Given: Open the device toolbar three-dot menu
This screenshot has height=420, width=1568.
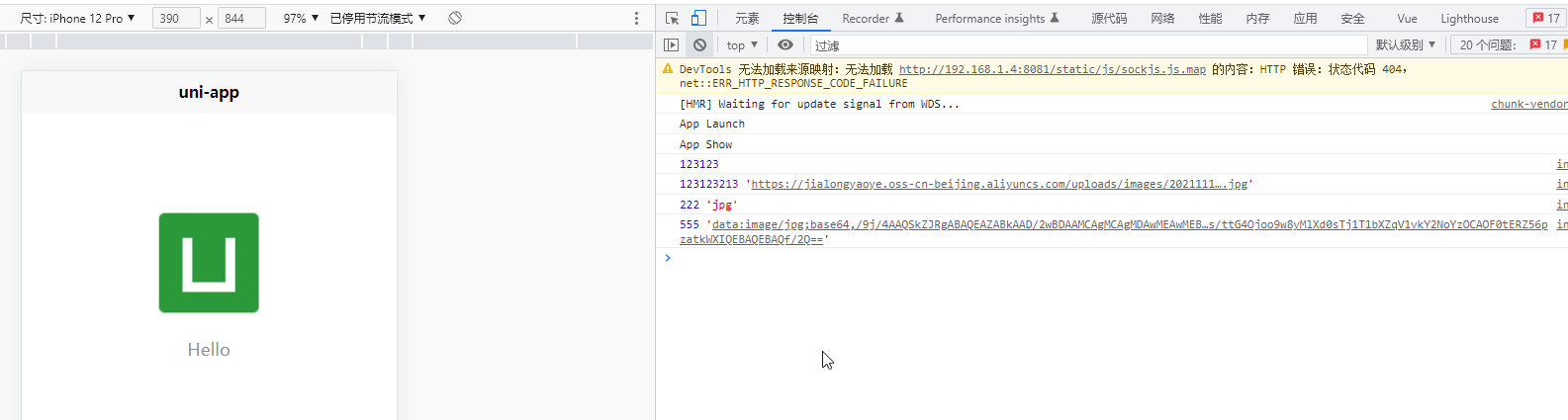Looking at the screenshot, I should point(636,18).
